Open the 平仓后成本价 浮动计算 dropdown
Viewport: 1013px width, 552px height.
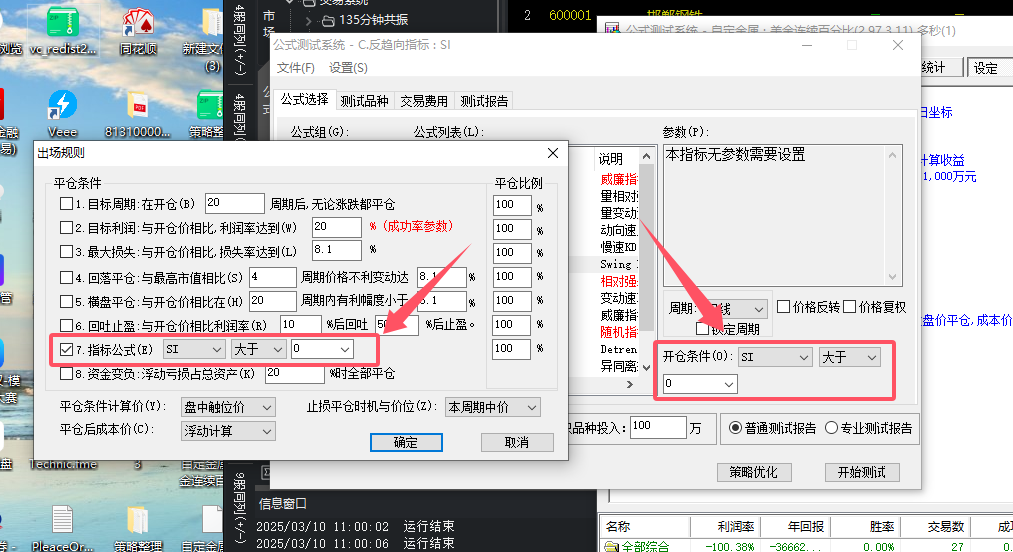coord(228,431)
